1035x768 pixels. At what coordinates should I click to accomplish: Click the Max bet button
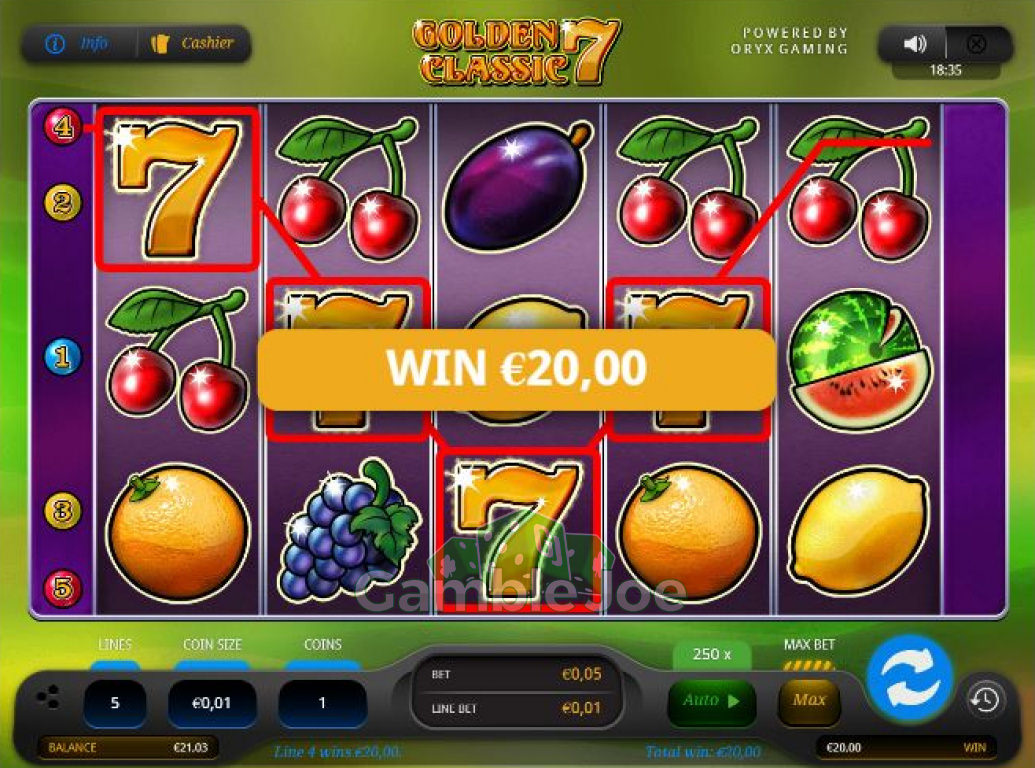[x=809, y=701]
